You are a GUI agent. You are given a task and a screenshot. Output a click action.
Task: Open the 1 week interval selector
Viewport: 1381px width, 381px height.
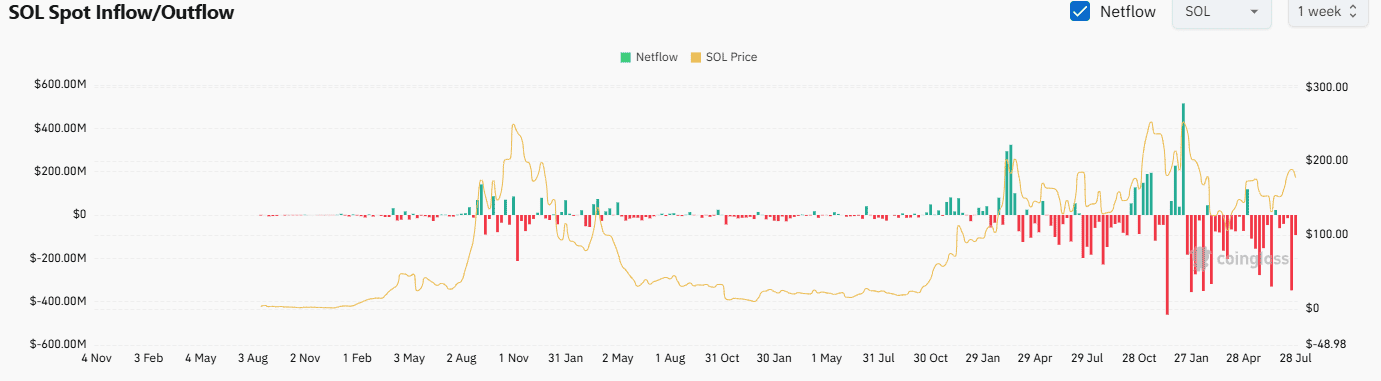click(x=1327, y=12)
